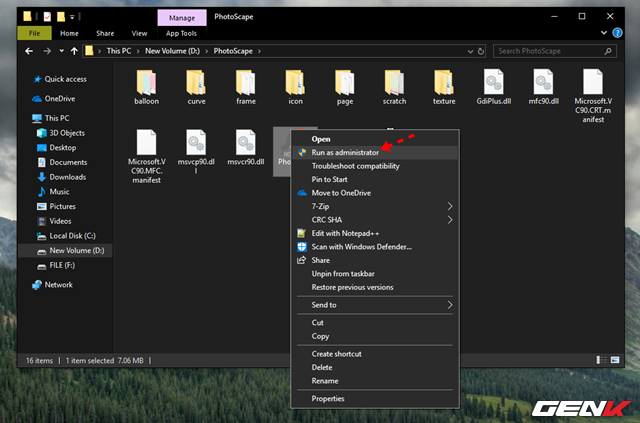Select the mfc90.dll file
The height and width of the screenshot is (423, 640).
tap(543, 87)
